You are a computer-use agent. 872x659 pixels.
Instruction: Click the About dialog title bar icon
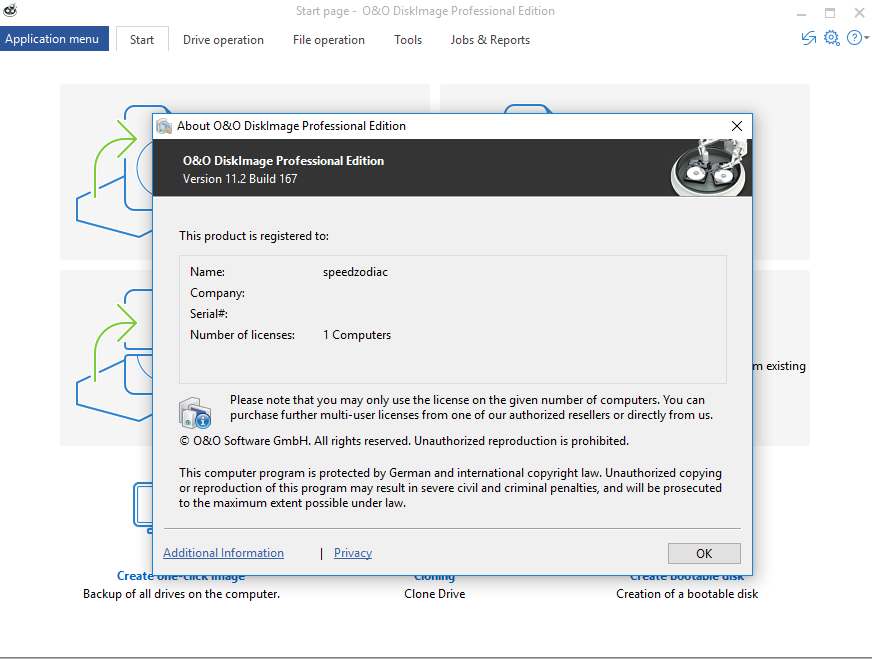tap(164, 126)
